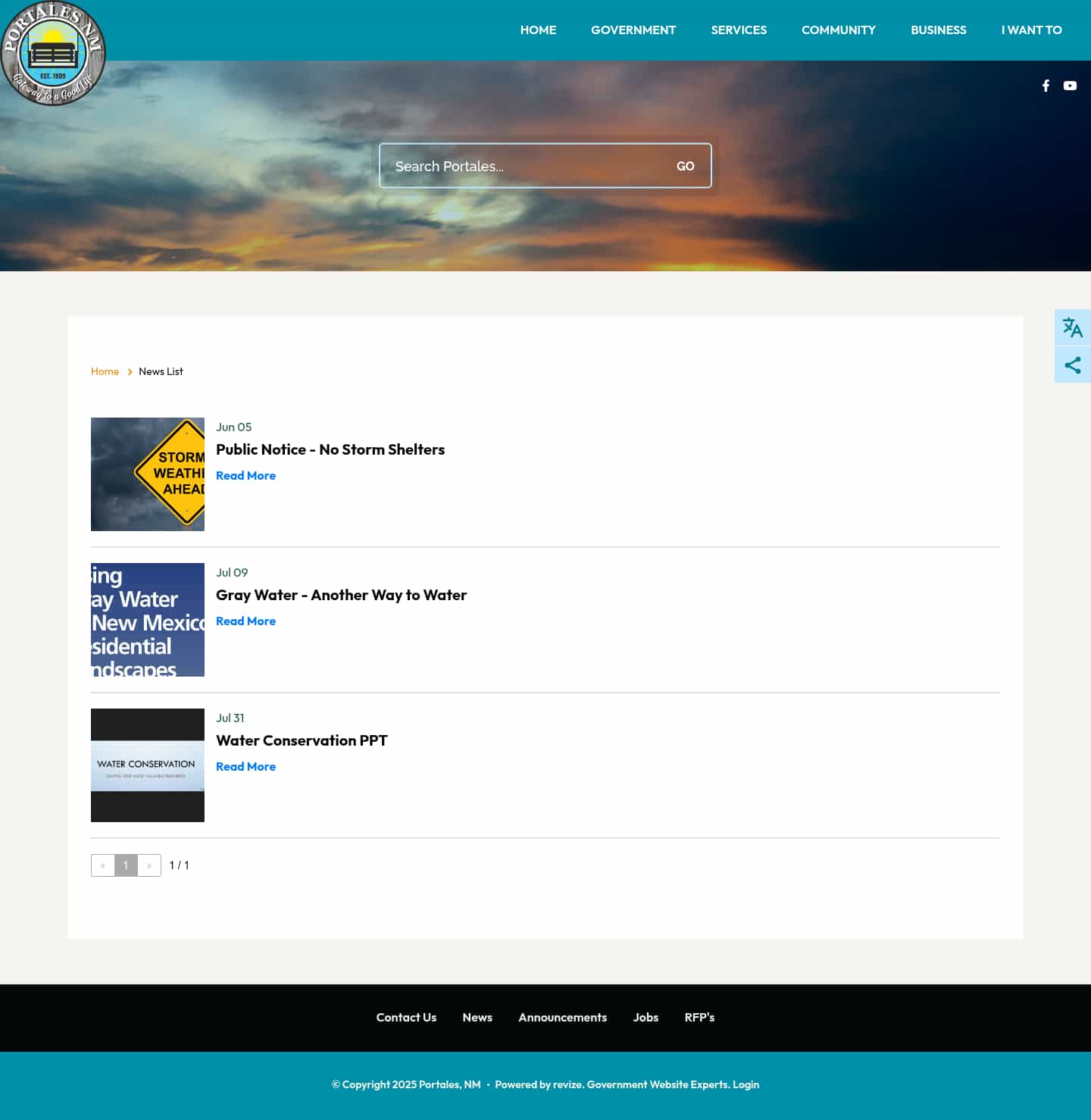
Task: Expand the BUSINESS dropdown
Action: [x=939, y=30]
